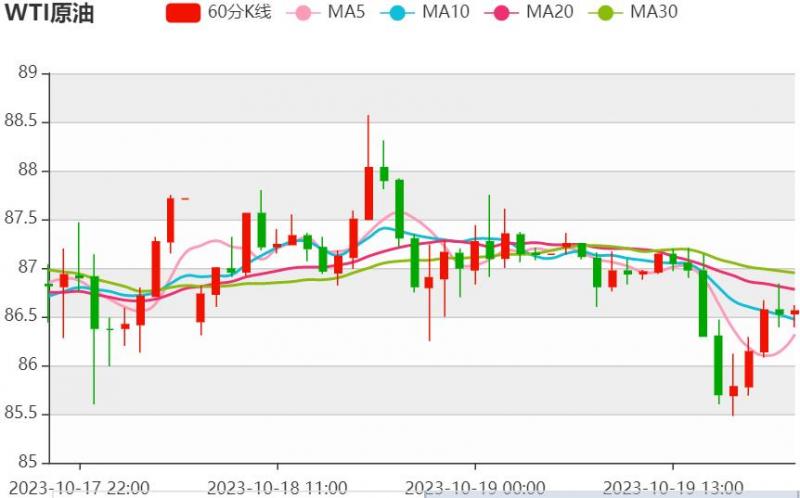800x498 pixels.
Task: Click the 87 y-axis label
Action: click(28, 267)
